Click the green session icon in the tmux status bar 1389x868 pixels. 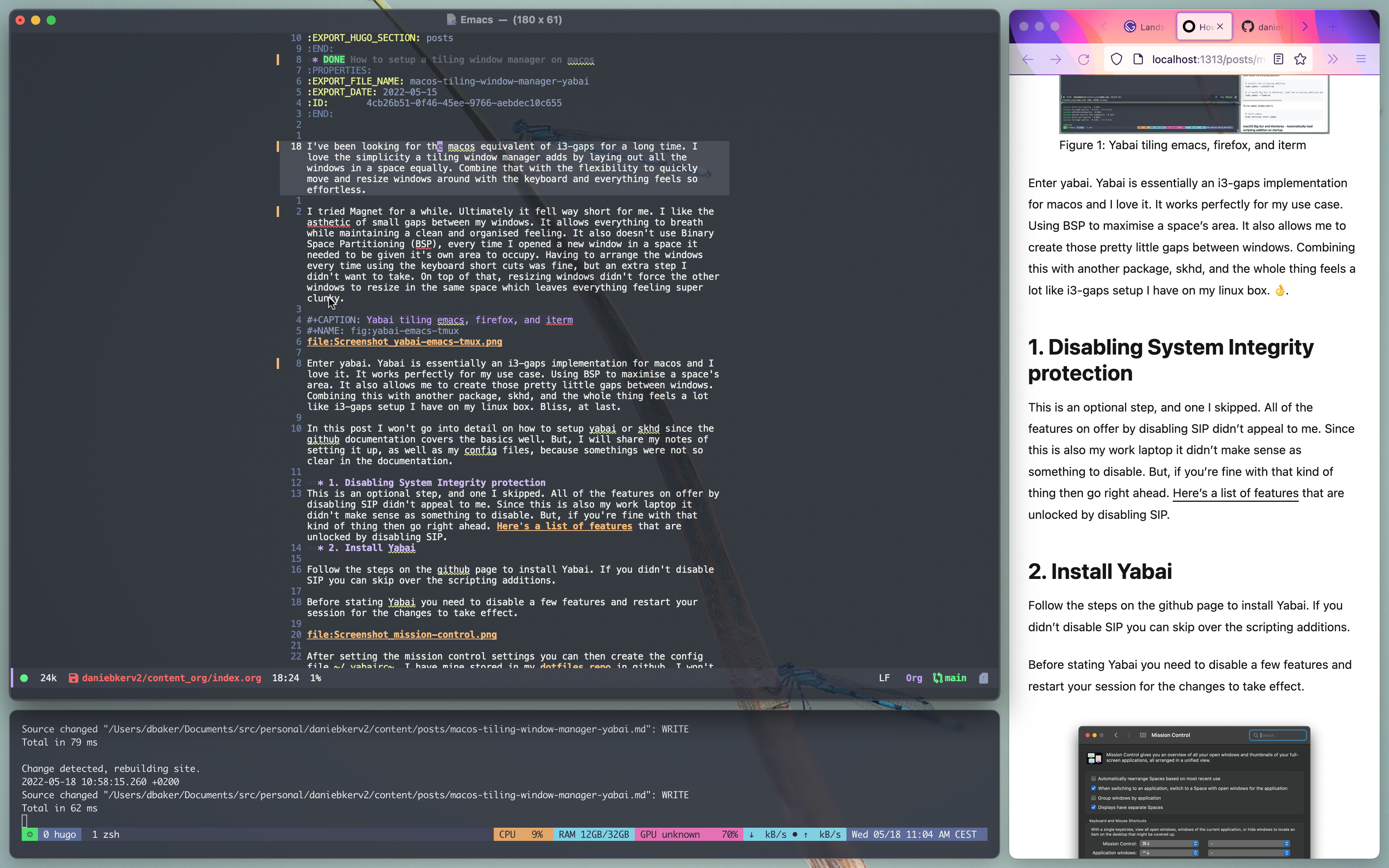[30, 834]
